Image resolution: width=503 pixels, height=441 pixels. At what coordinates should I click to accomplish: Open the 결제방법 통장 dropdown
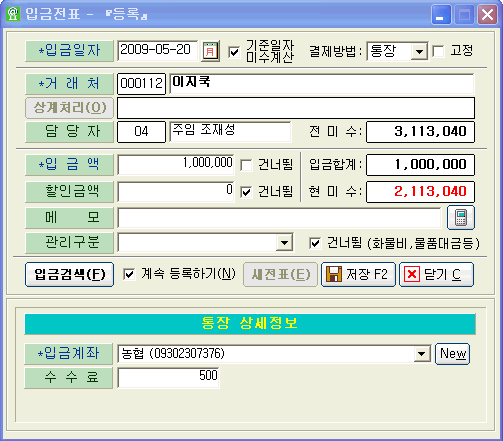pyautogui.click(x=419, y=52)
